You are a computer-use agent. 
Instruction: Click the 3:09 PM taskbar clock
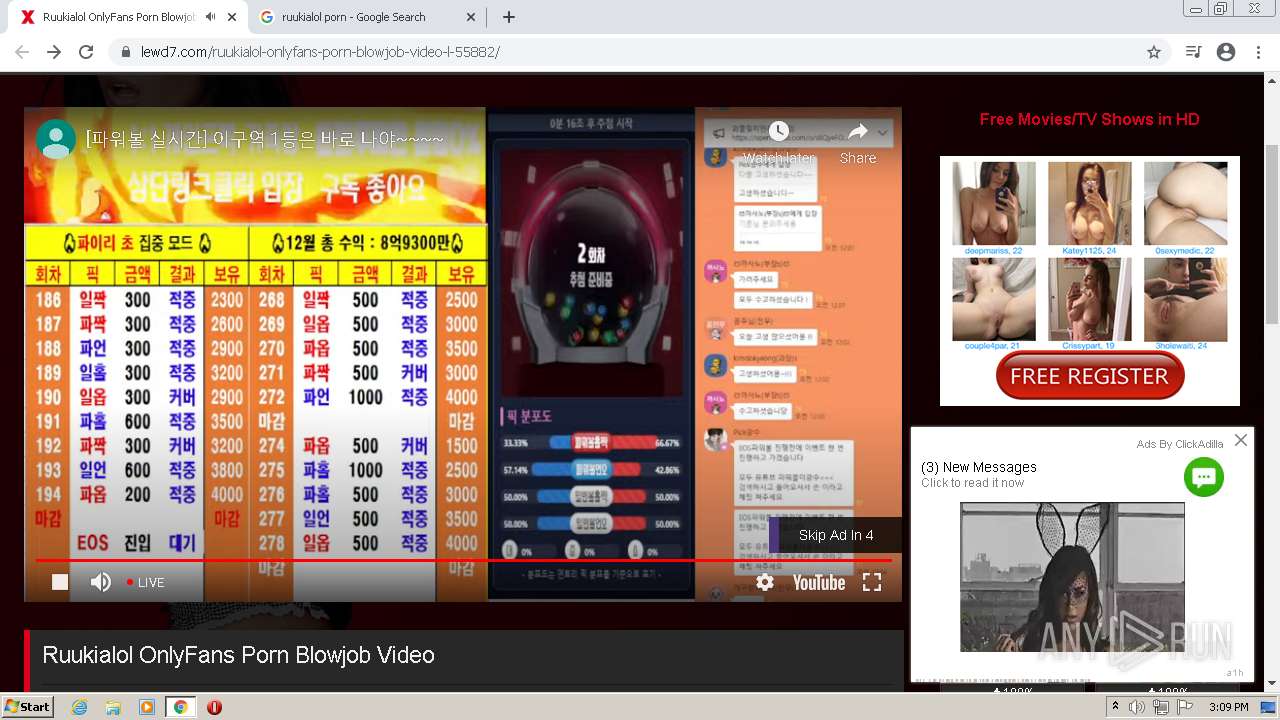pyautogui.click(x=1228, y=707)
